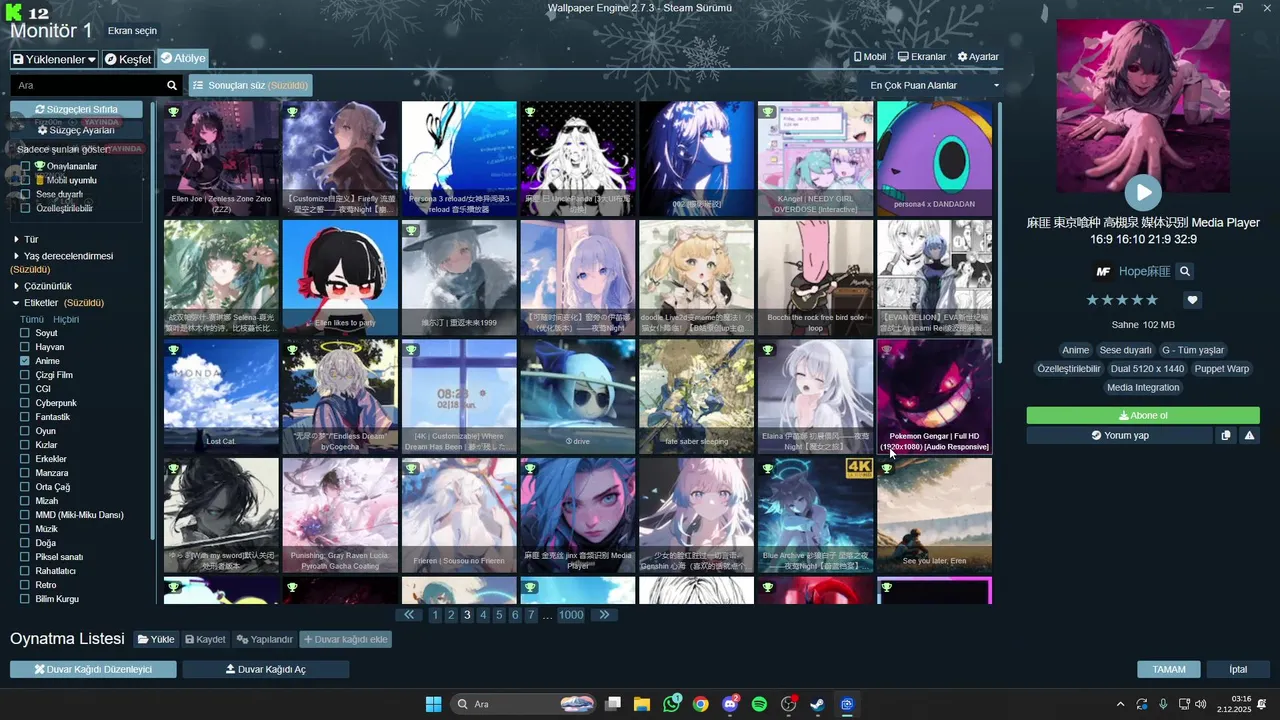This screenshot has width=1280, height=720.
Task: Go to page 1 of results
Action: pyautogui.click(x=435, y=615)
